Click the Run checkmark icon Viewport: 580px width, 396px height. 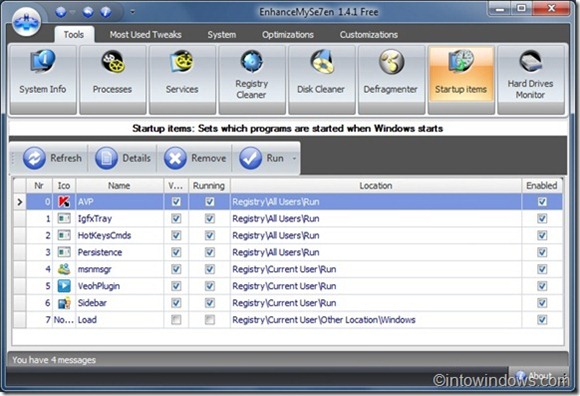tap(250, 158)
